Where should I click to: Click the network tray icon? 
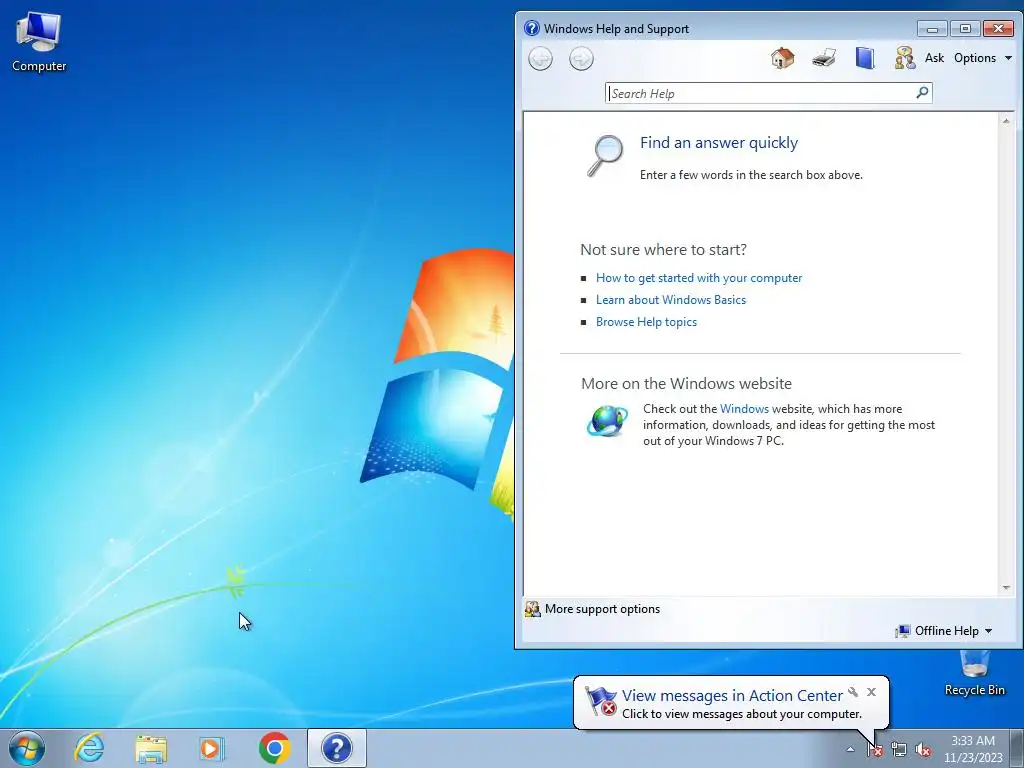pyautogui.click(x=899, y=750)
